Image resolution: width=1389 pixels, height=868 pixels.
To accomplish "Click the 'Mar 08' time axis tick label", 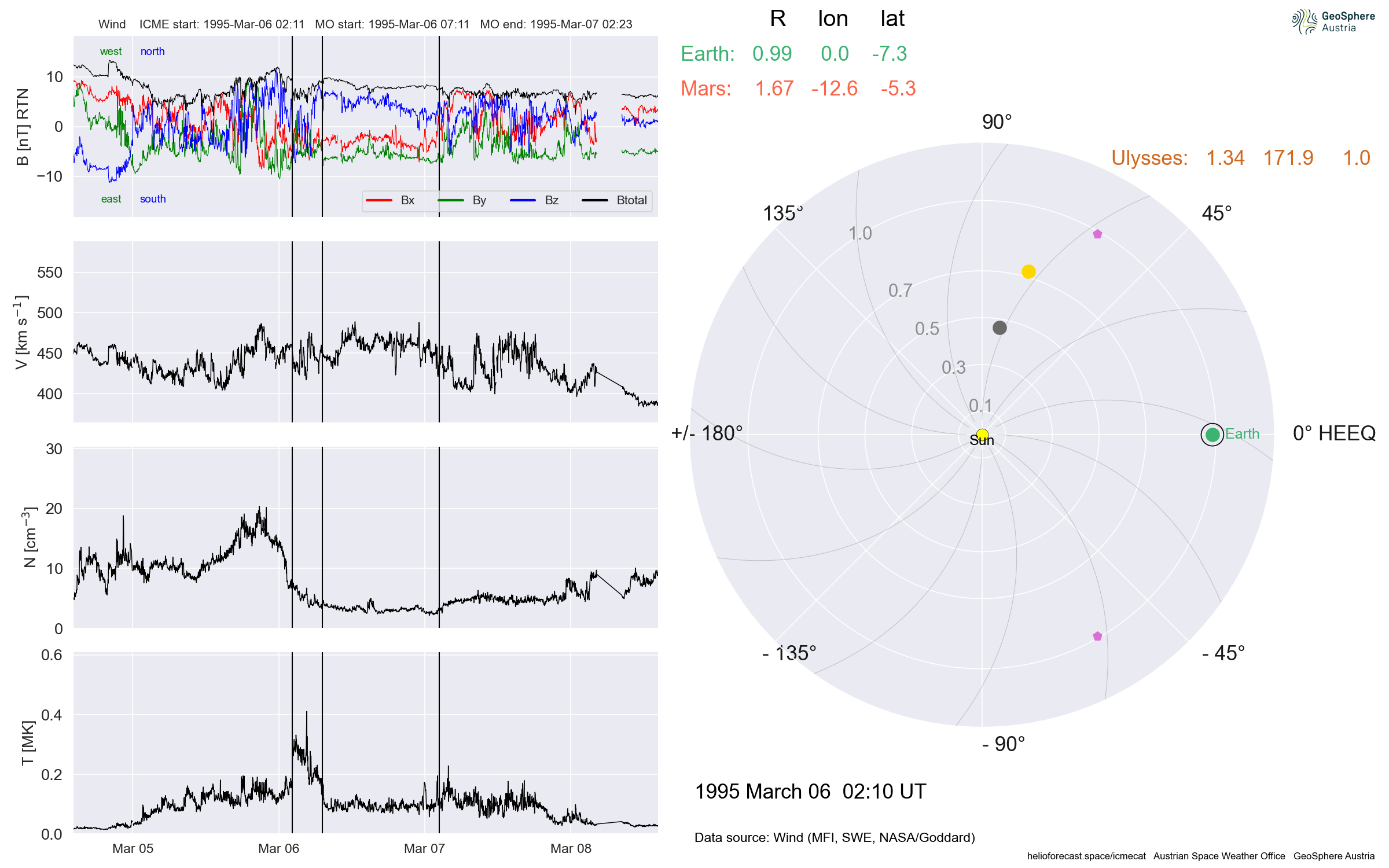I will pos(571,849).
